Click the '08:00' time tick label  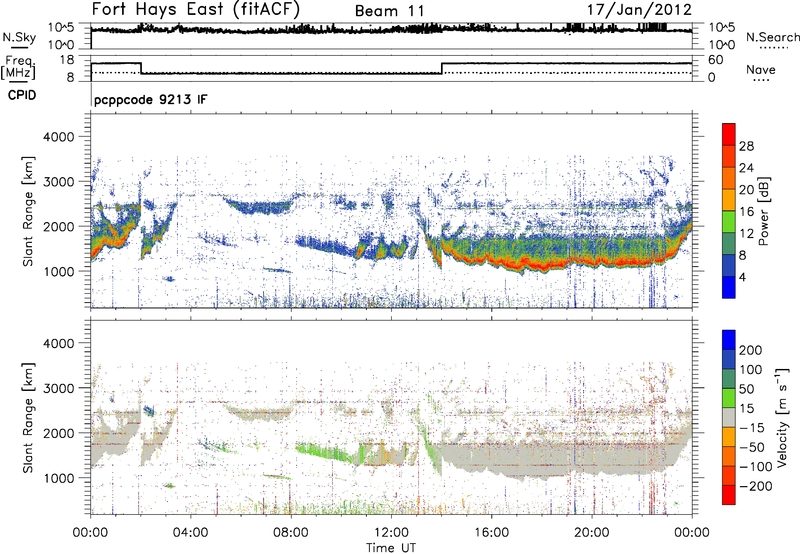click(291, 533)
